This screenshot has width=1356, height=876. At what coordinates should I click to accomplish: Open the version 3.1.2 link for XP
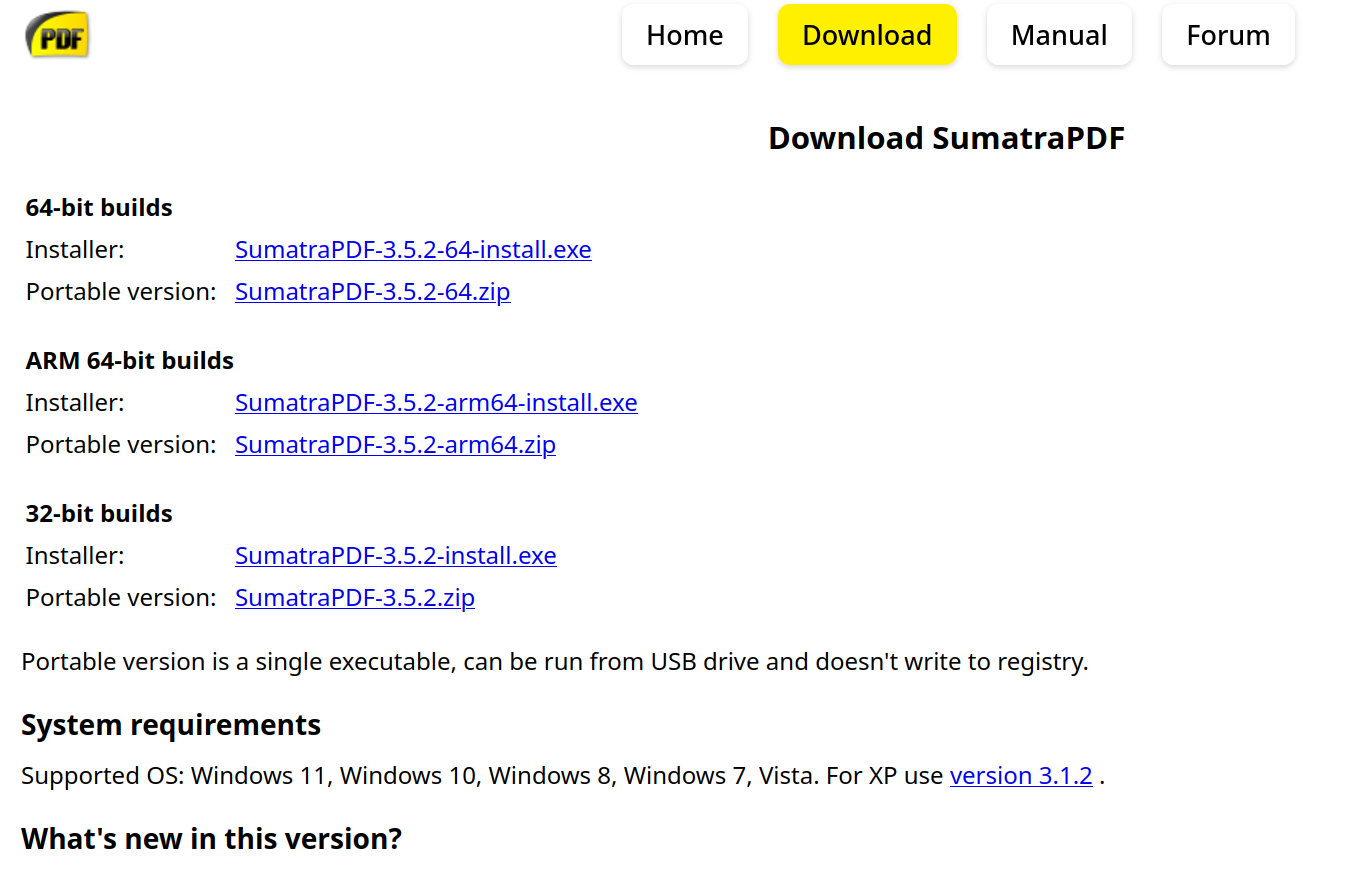tap(1021, 775)
